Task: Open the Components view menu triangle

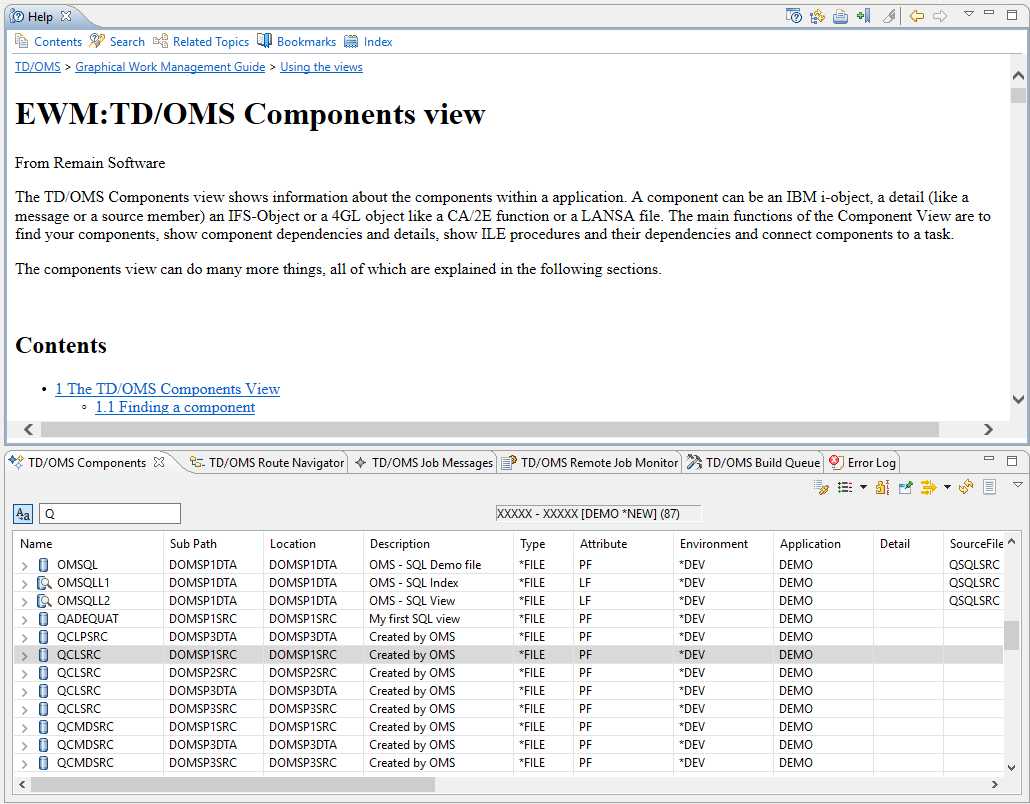Action: [1018, 485]
